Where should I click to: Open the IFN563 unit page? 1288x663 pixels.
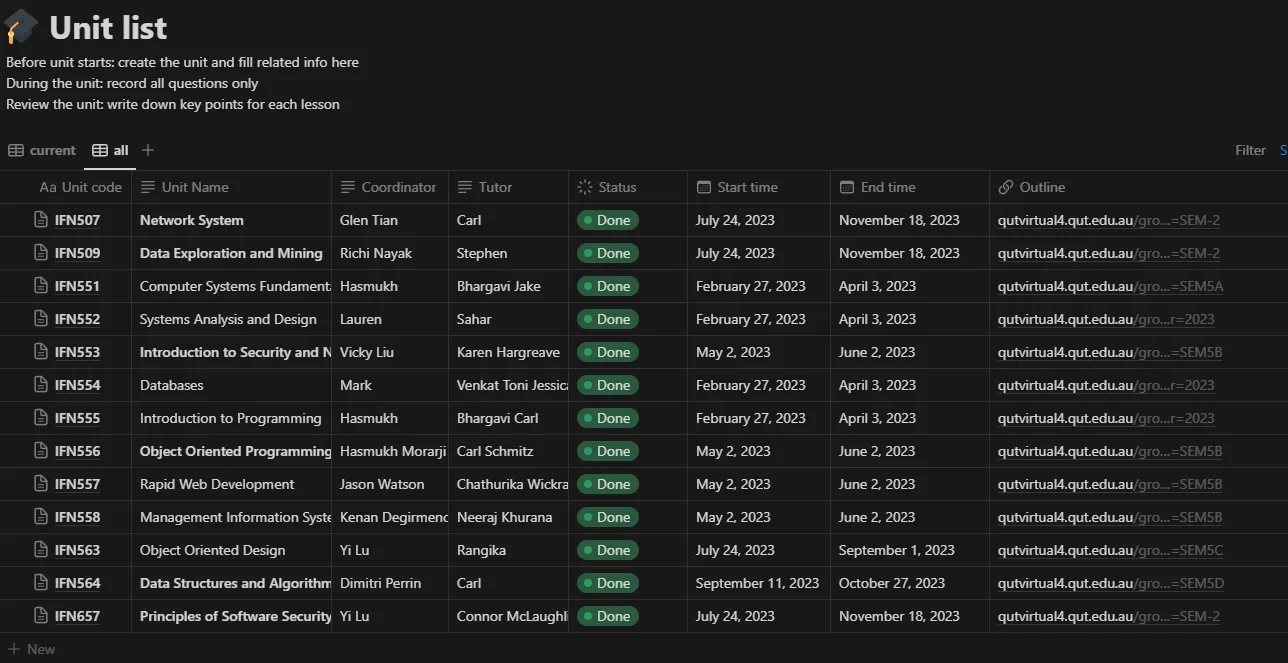click(77, 550)
